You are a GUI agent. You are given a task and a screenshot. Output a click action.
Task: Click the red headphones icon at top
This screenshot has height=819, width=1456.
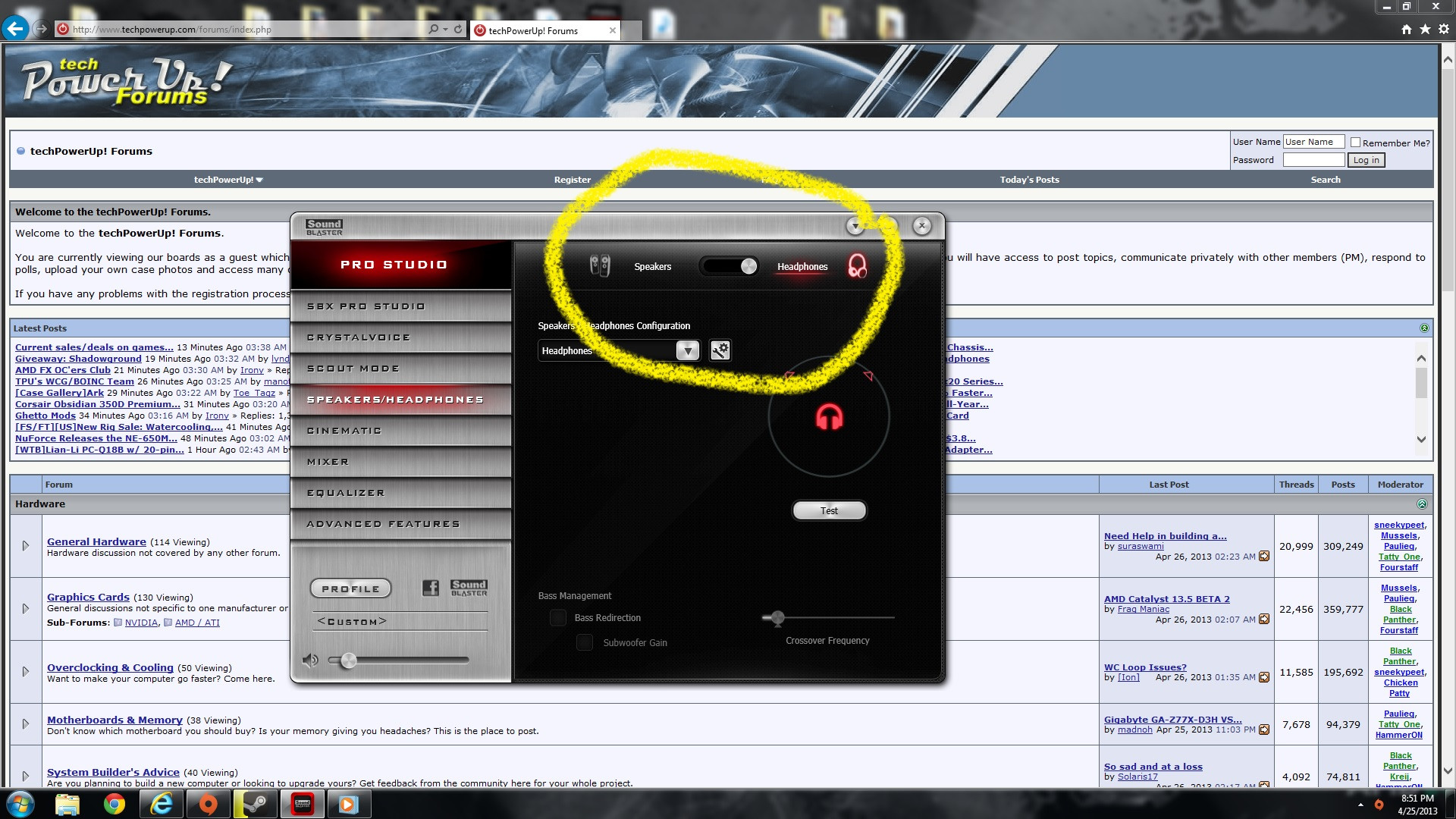click(x=857, y=266)
